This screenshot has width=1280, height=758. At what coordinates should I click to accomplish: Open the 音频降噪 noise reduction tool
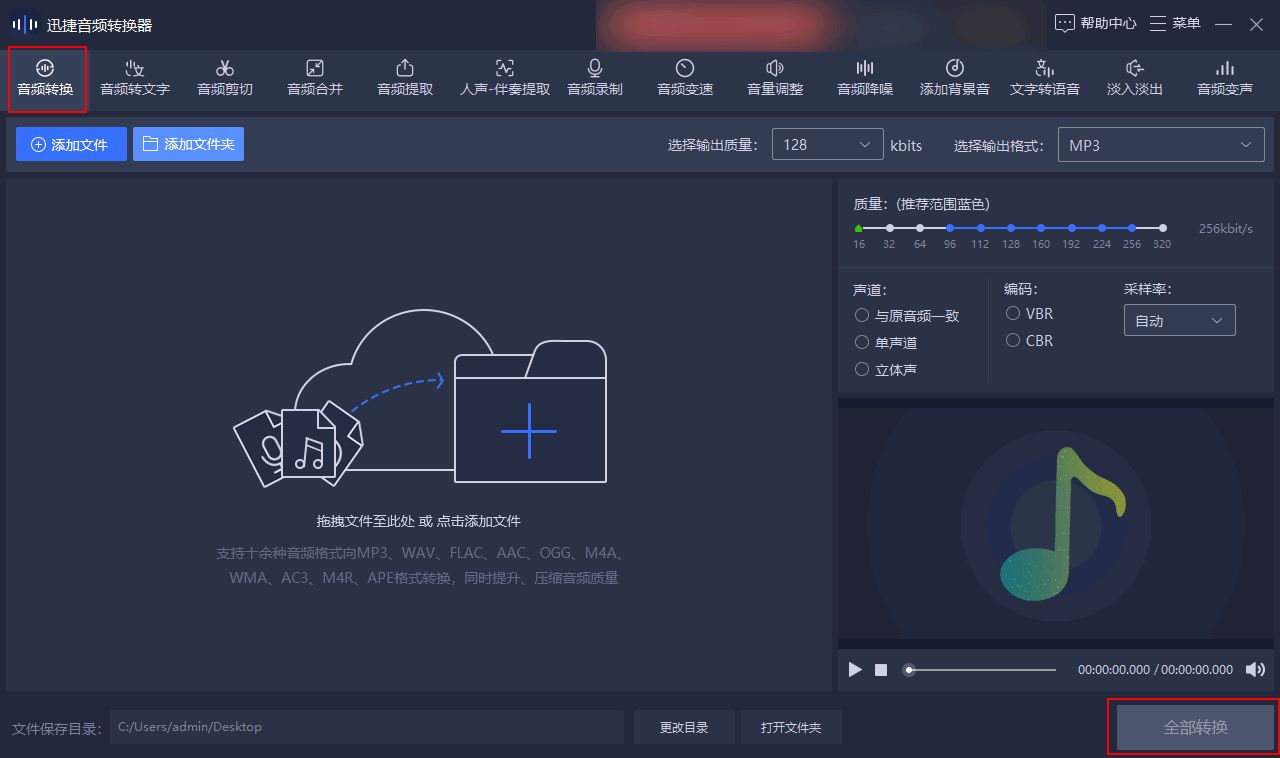click(864, 78)
